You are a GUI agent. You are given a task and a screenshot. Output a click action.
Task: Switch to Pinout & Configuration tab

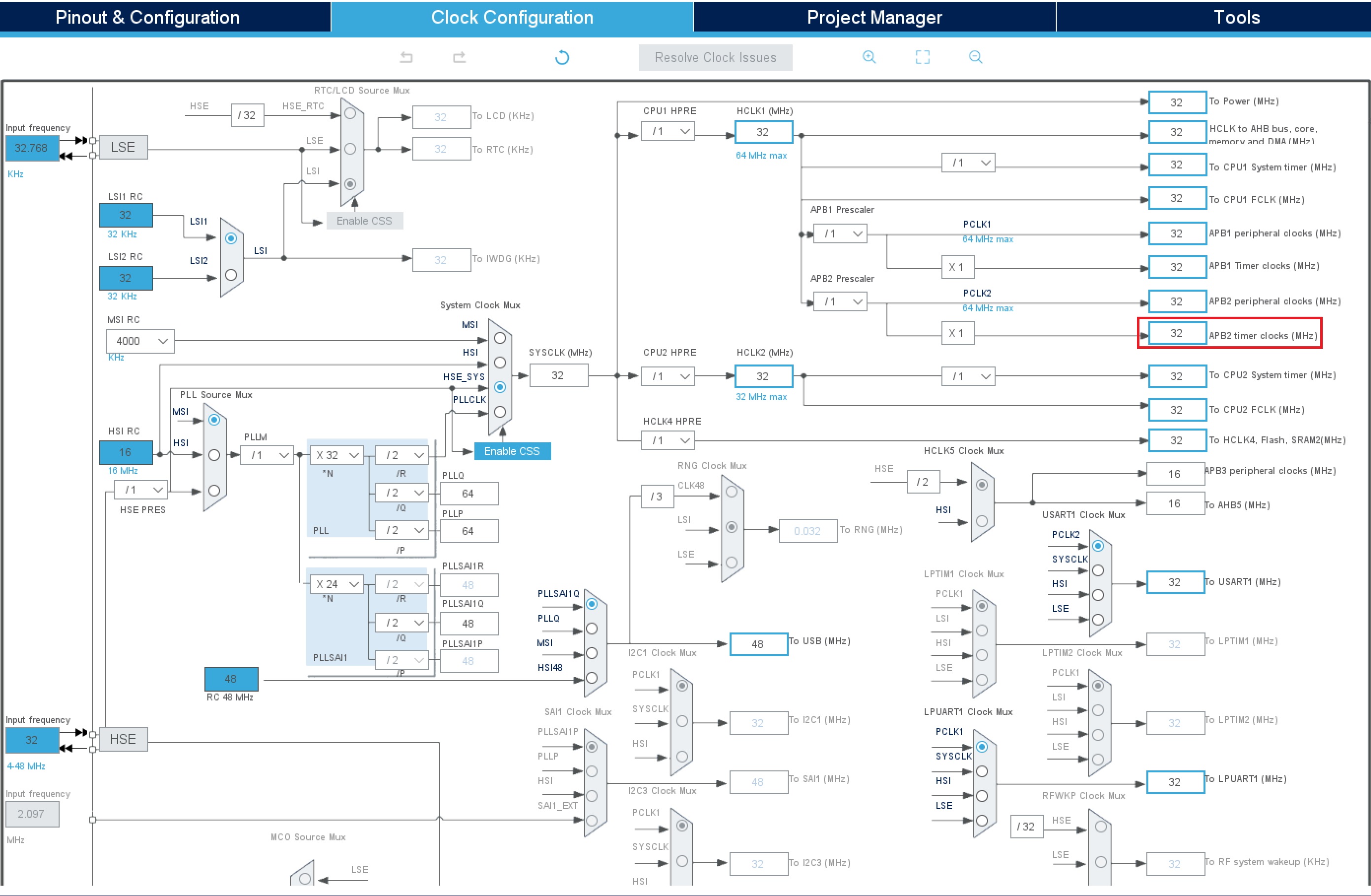coord(147,17)
